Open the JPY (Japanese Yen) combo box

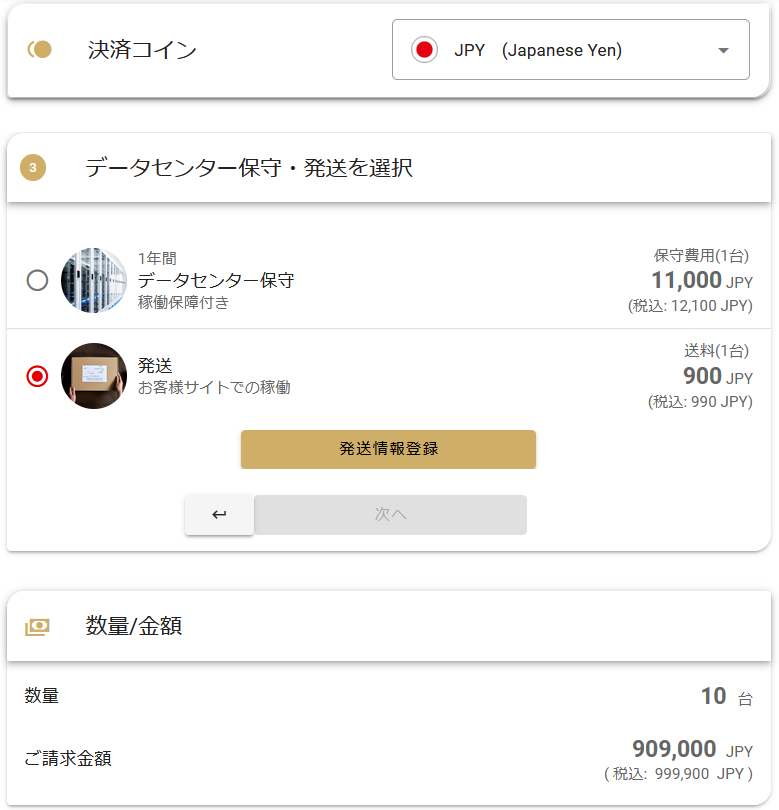coord(571,50)
